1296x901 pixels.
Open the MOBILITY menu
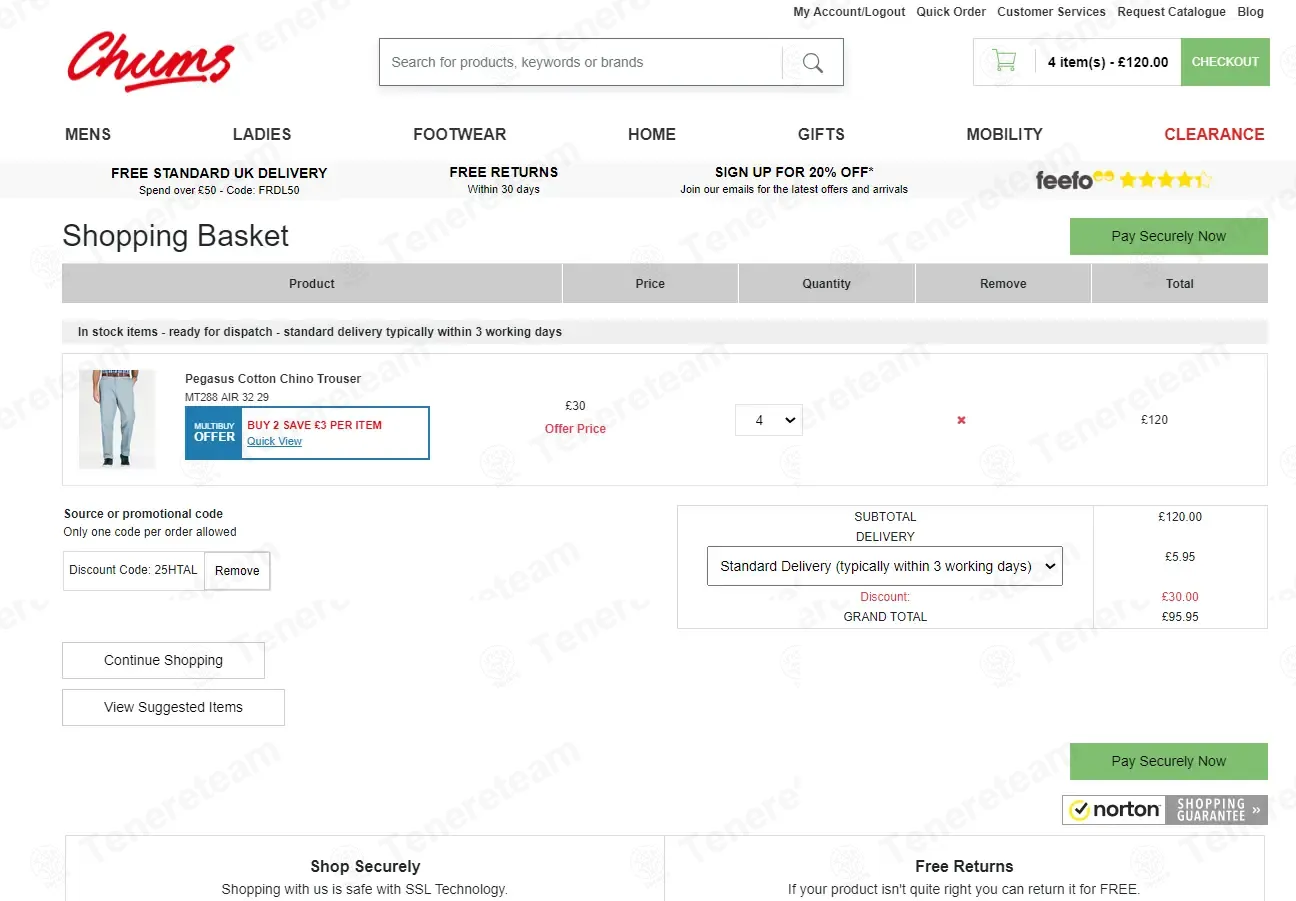pos(1004,134)
